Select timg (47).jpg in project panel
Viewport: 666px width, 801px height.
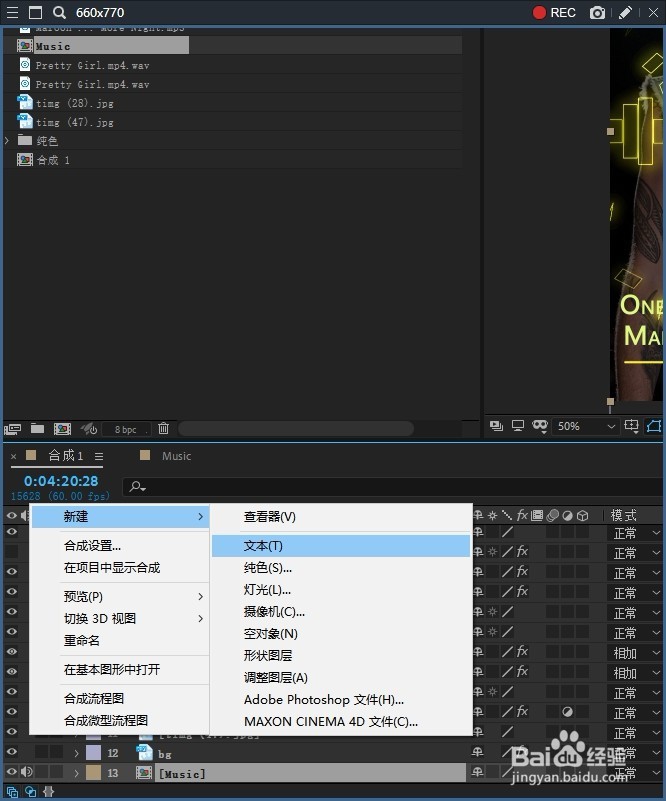pyautogui.click(x=75, y=122)
